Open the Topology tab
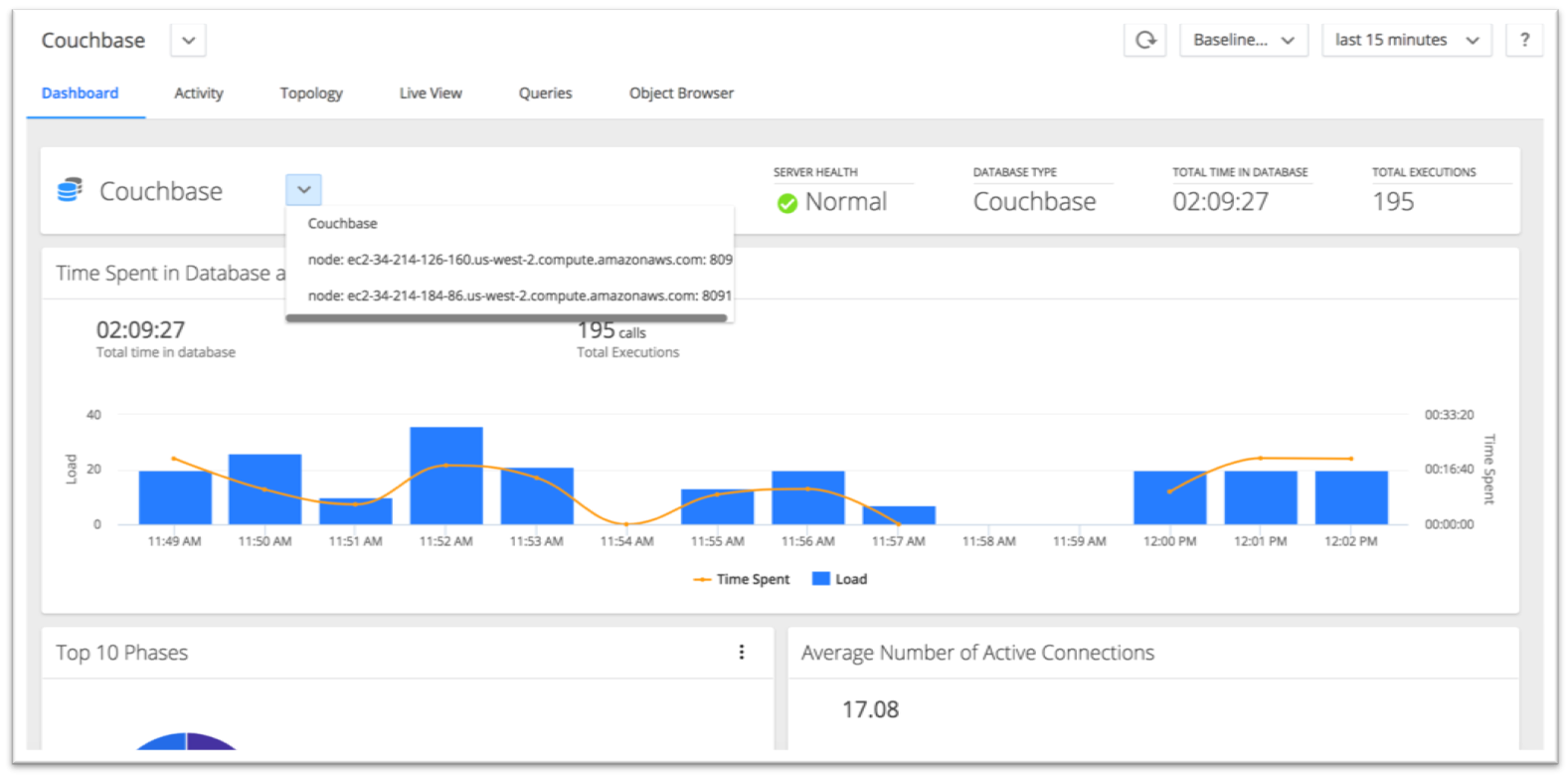1568x777 pixels. pyautogui.click(x=311, y=93)
